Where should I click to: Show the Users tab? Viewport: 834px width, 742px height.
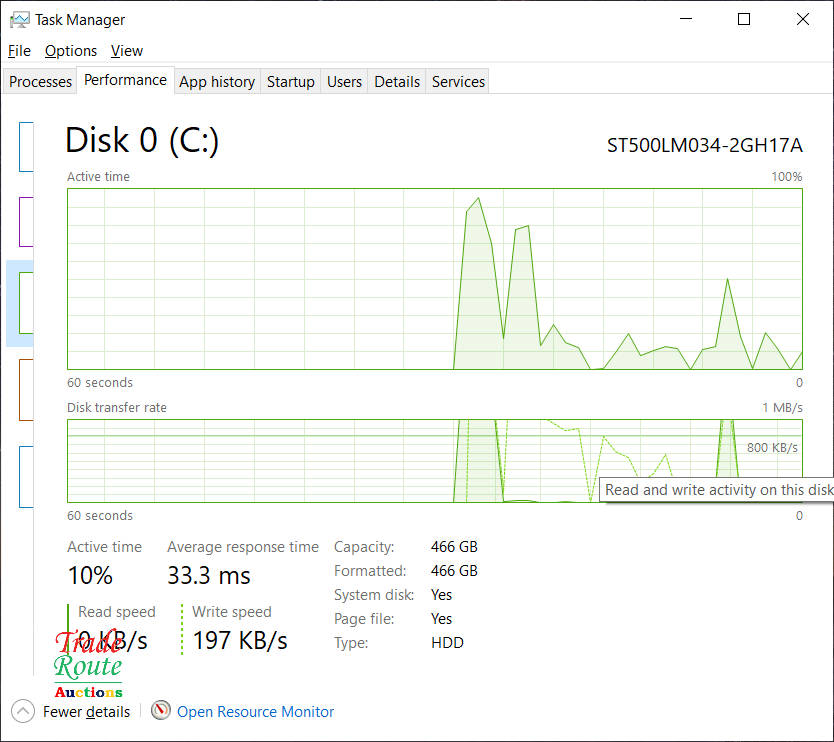tap(344, 82)
